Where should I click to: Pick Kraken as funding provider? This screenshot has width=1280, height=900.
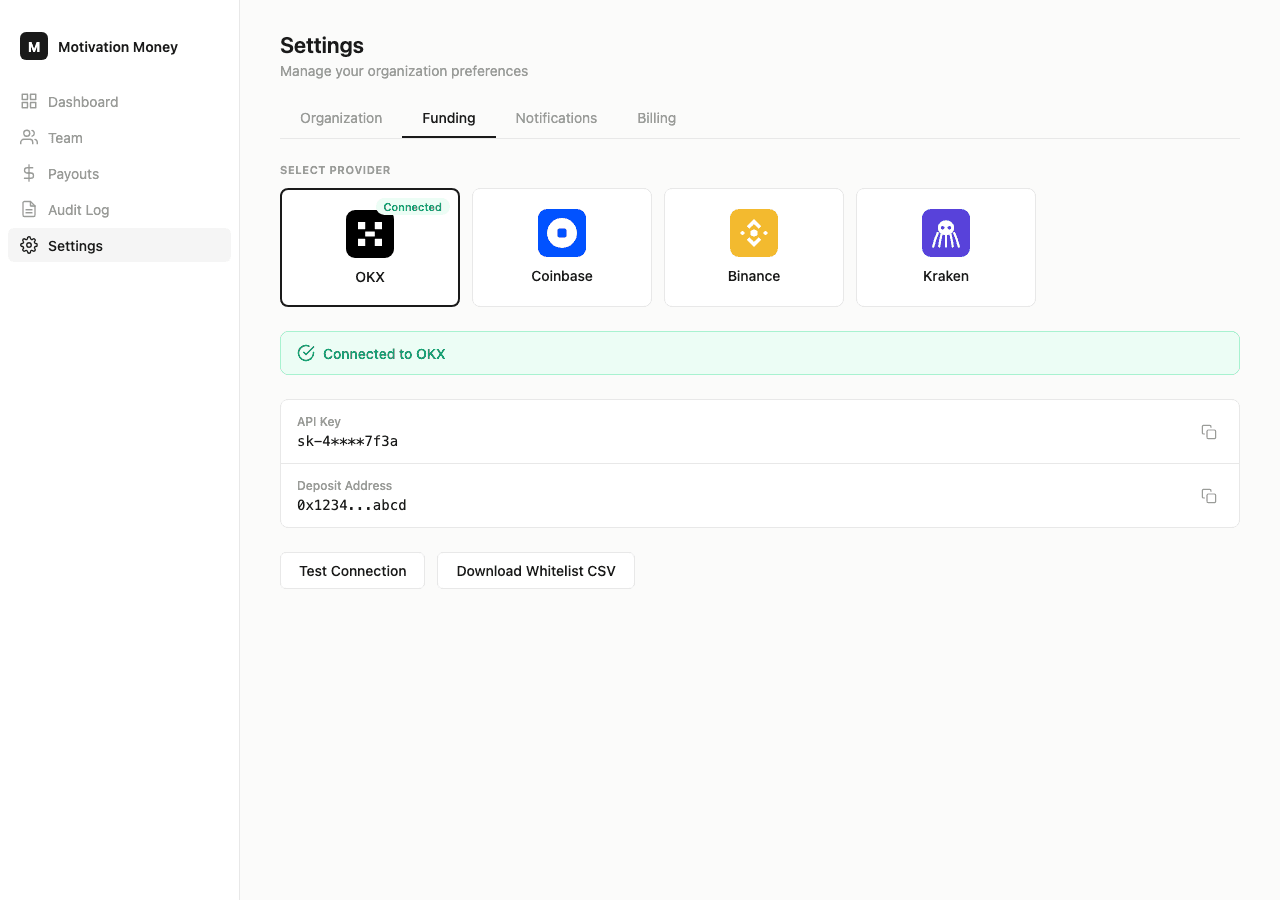click(946, 247)
